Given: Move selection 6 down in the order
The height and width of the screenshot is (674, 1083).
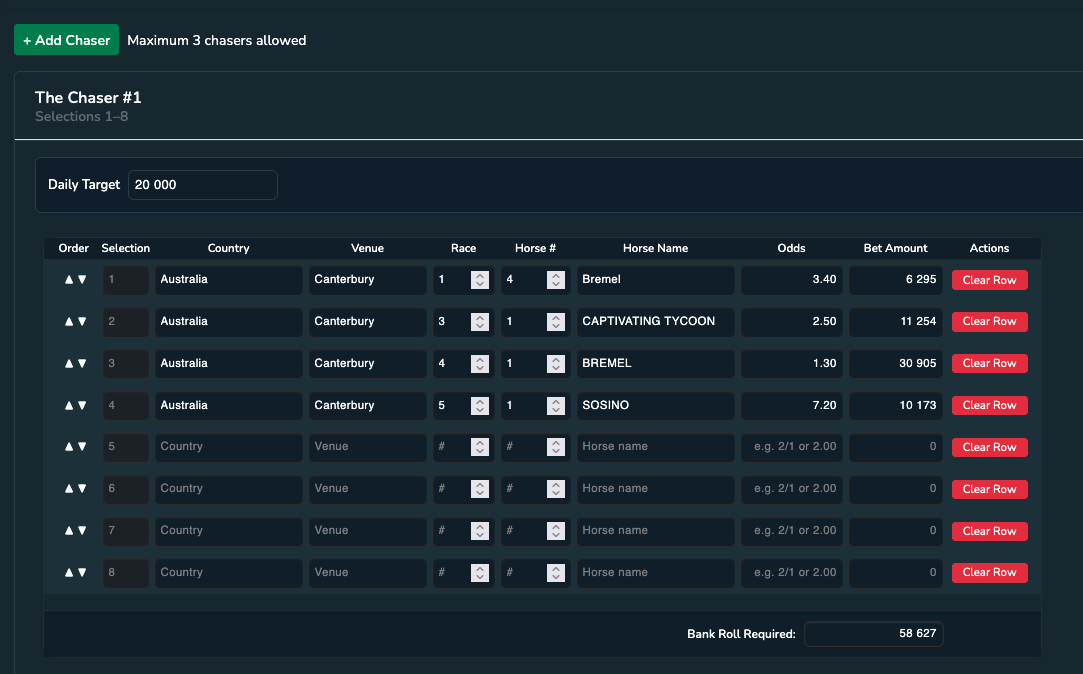Looking at the screenshot, I should (x=81, y=489).
